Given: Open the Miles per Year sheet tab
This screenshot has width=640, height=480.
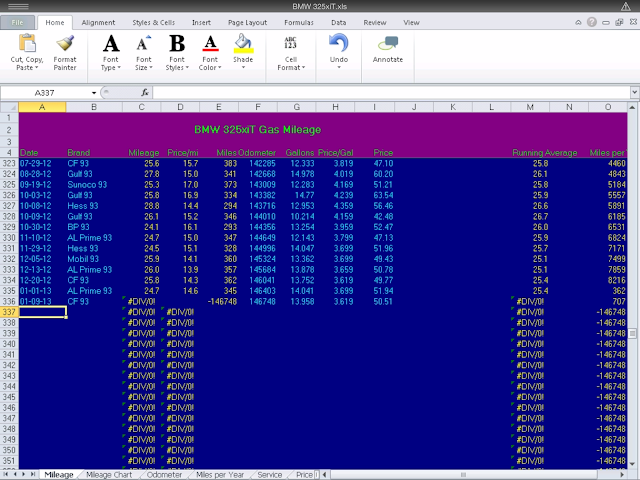Looking at the screenshot, I should [220, 475].
